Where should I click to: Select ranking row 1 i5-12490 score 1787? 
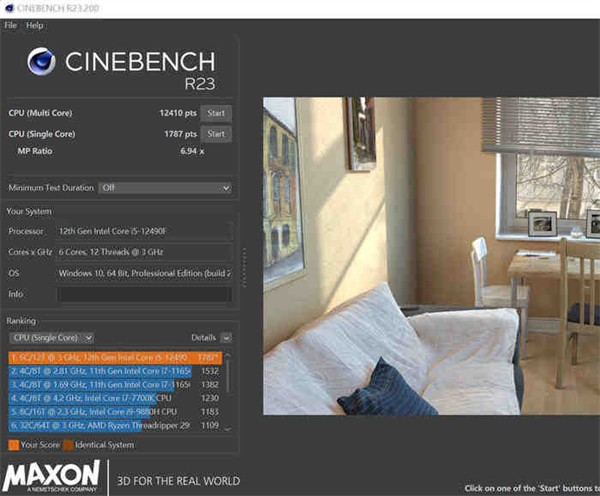click(x=115, y=358)
